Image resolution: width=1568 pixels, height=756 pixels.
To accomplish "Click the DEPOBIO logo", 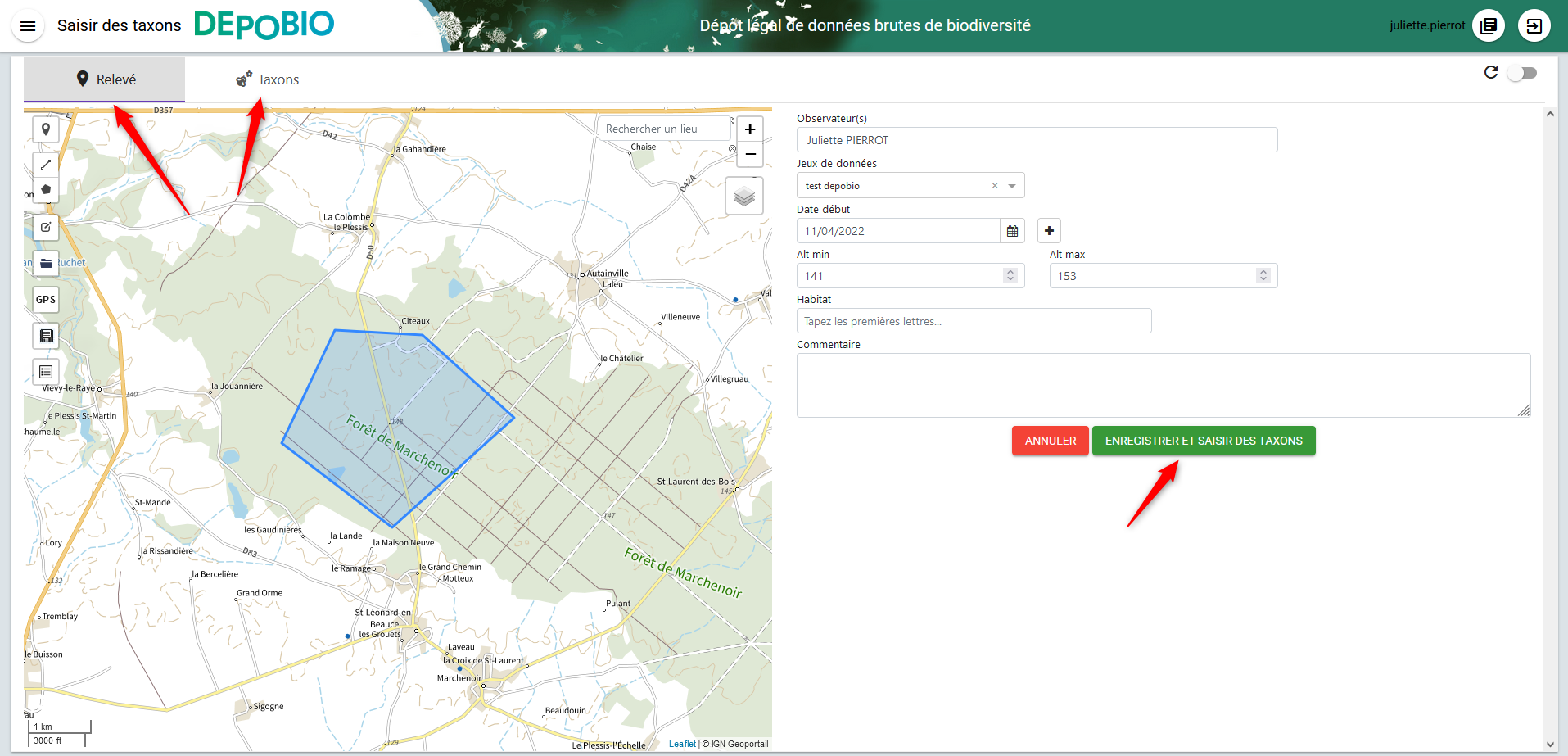I will click(x=264, y=25).
